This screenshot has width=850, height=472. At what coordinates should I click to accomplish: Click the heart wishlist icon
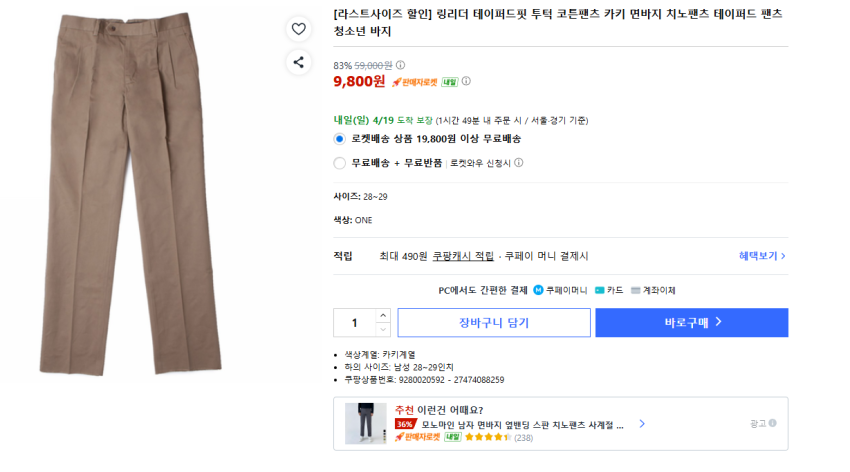tap(298, 29)
